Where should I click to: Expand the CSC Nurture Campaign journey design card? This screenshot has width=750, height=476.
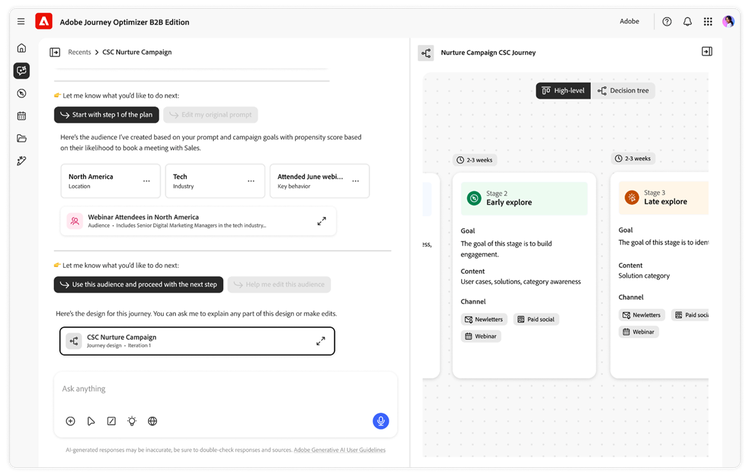320,341
